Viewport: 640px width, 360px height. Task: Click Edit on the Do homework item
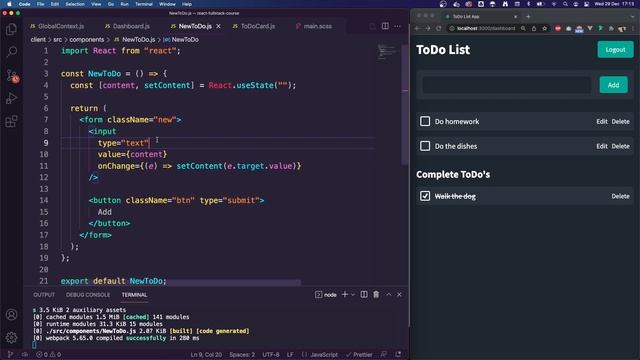click(x=602, y=121)
